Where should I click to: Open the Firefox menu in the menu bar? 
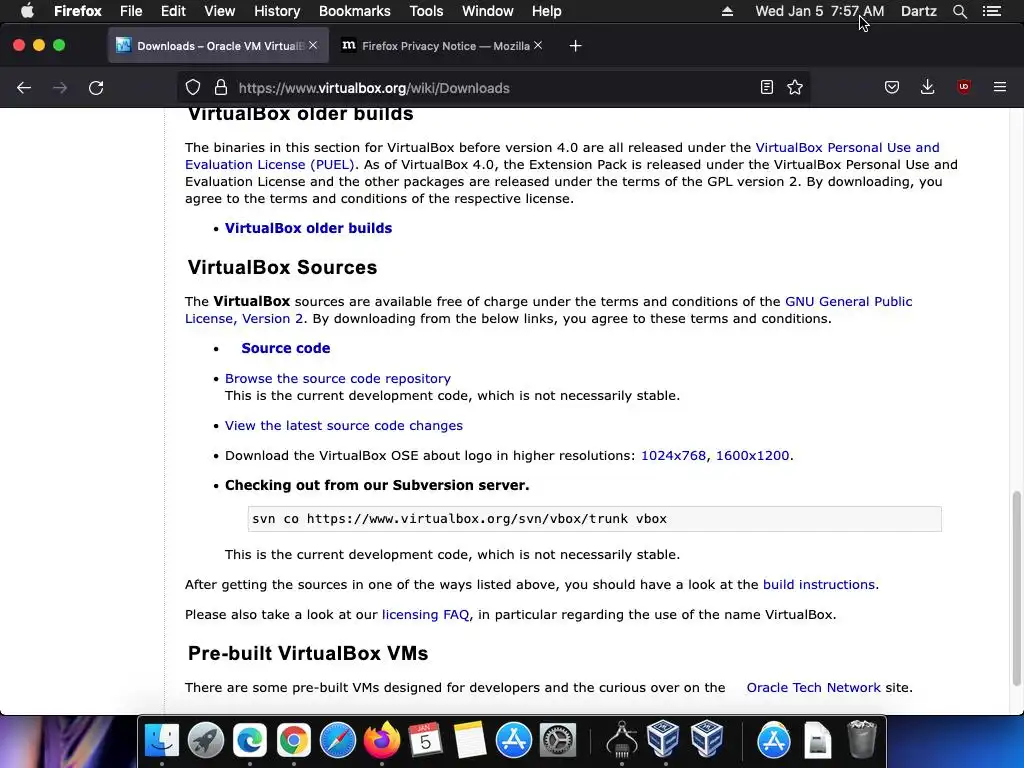click(x=78, y=11)
